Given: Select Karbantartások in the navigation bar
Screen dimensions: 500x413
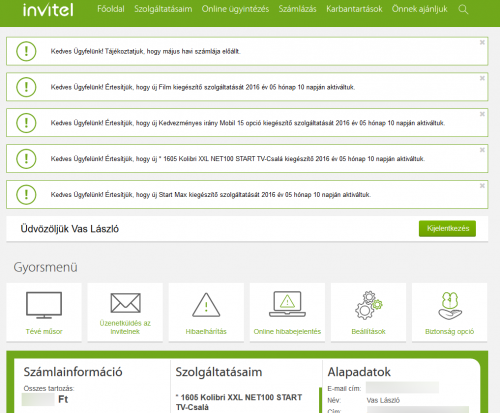Looking at the screenshot, I should click(x=354, y=9).
